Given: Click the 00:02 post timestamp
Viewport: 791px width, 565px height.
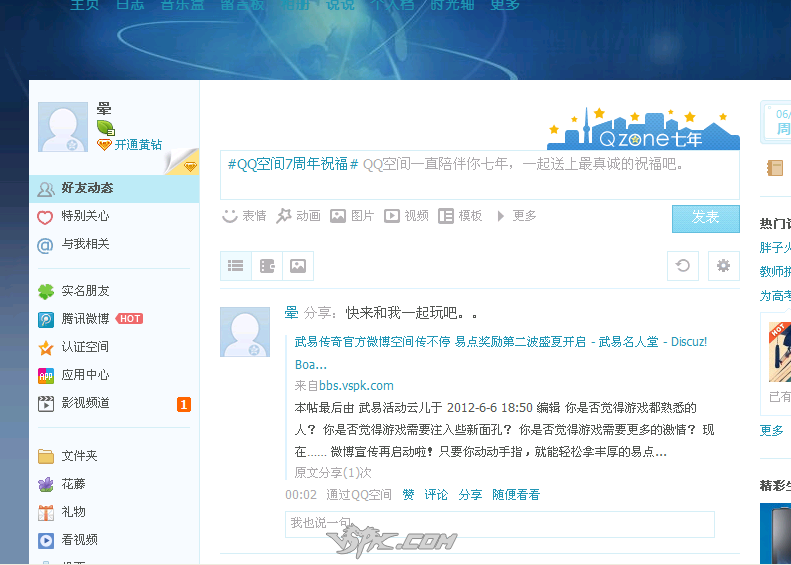Looking at the screenshot, I should (301, 495).
